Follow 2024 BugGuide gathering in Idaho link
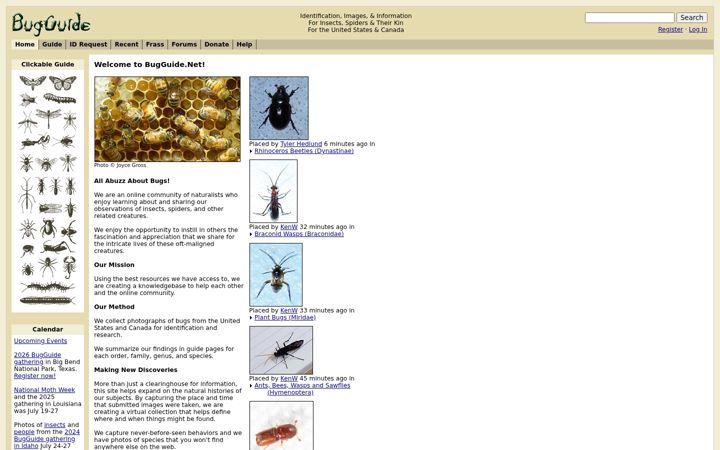This screenshot has height=450, width=720. coord(46,439)
